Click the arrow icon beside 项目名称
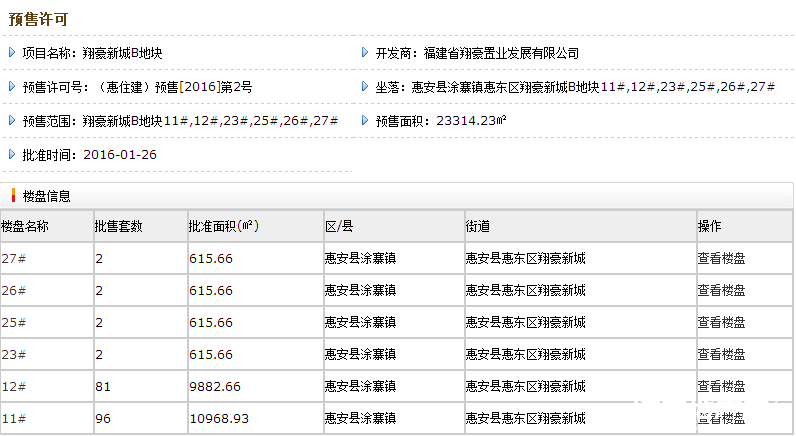This screenshot has height=436, width=796. pos(12,53)
